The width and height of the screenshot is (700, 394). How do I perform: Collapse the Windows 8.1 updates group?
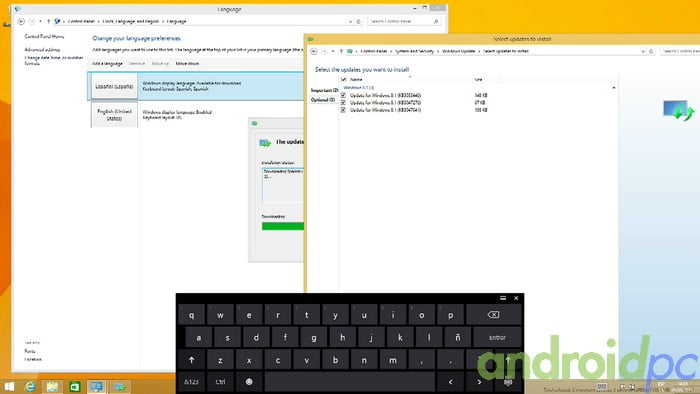[614, 88]
